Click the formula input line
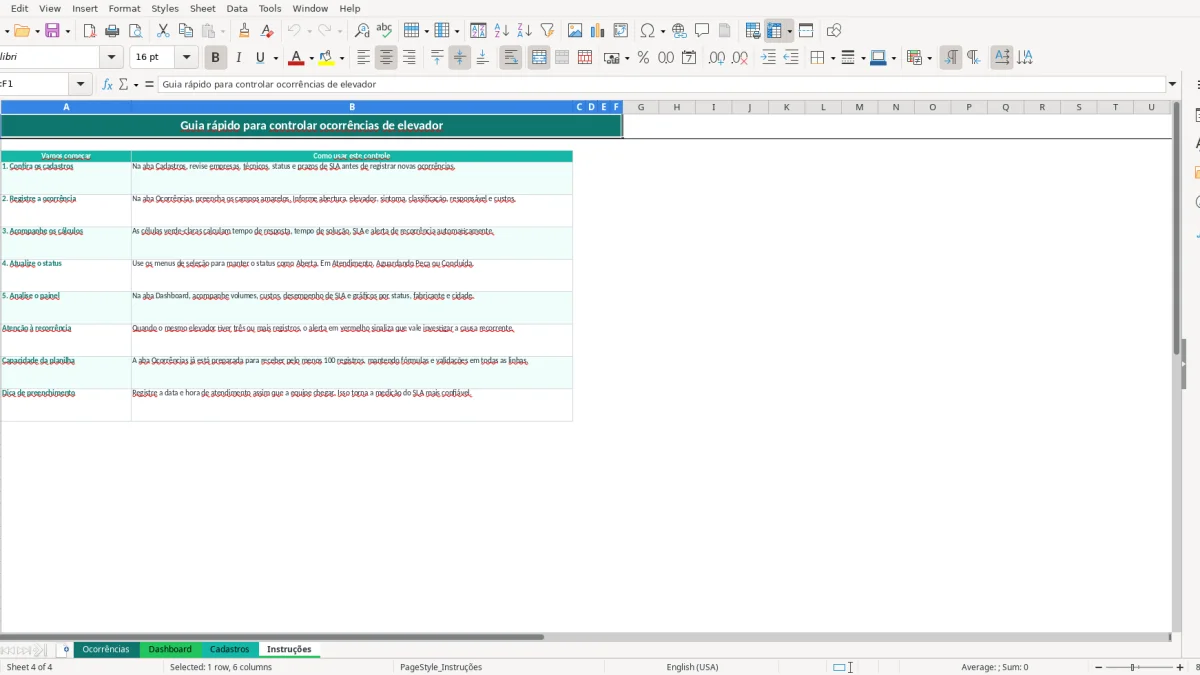The width and height of the screenshot is (1200, 675). point(661,85)
